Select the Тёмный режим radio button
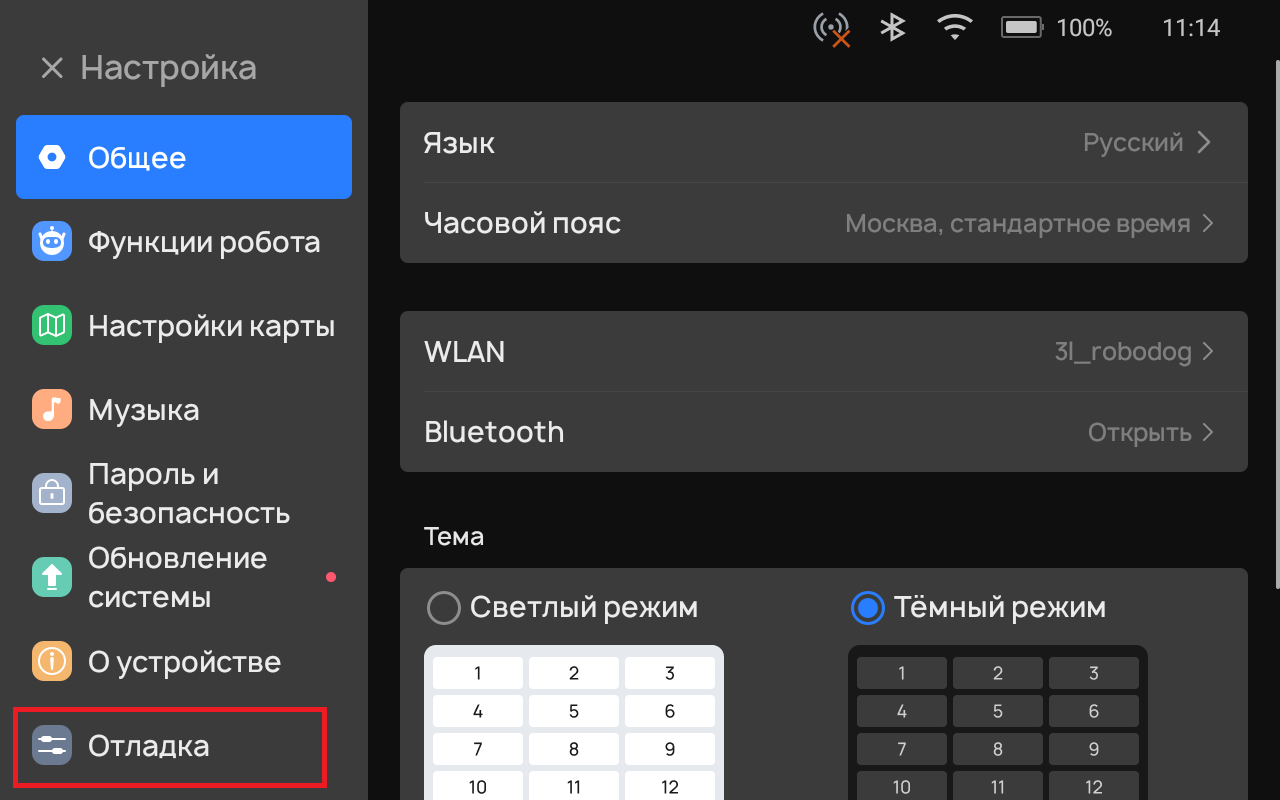The image size is (1280, 800). (x=868, y=608)
